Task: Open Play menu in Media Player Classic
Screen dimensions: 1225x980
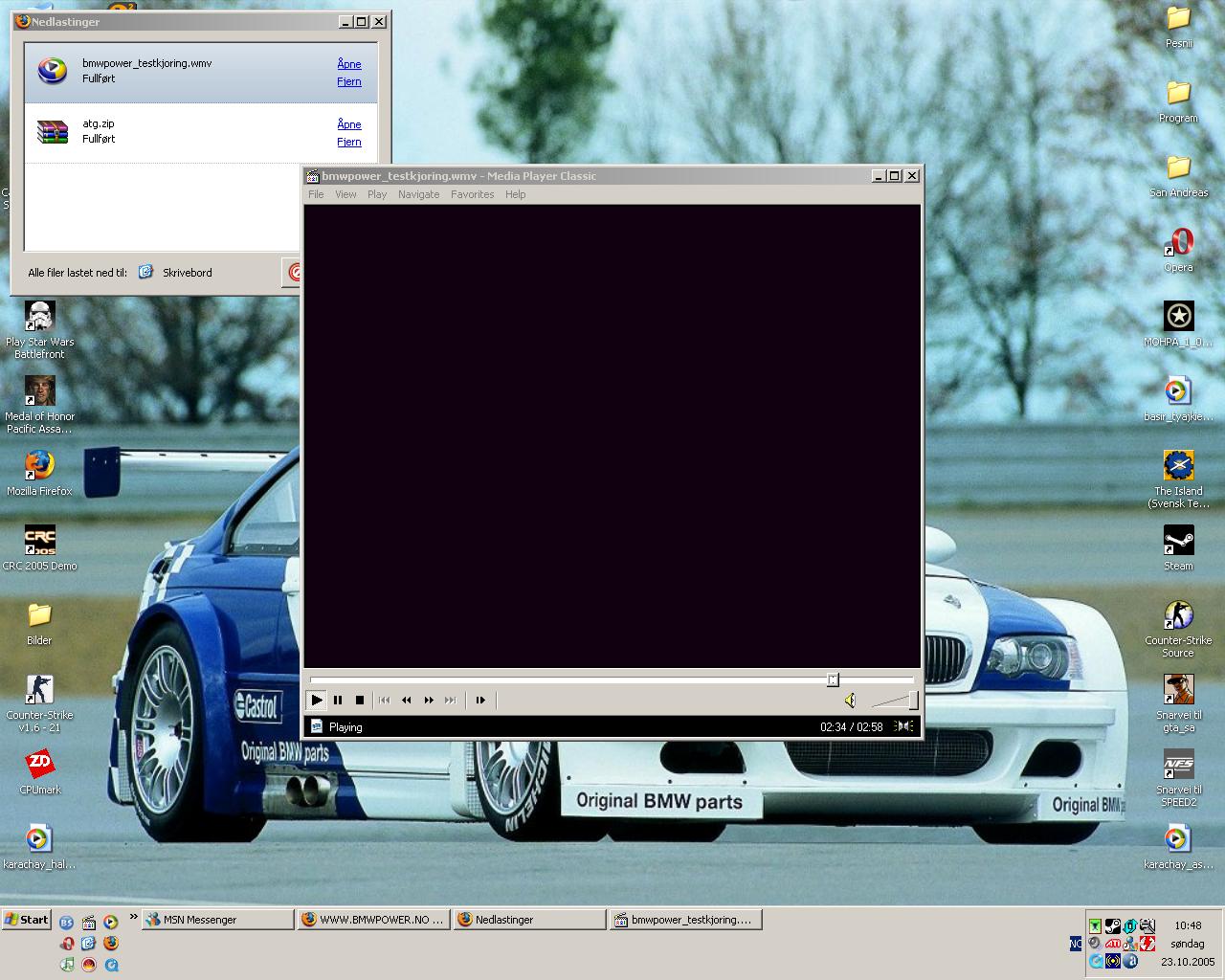Action: tap(377, 194)
